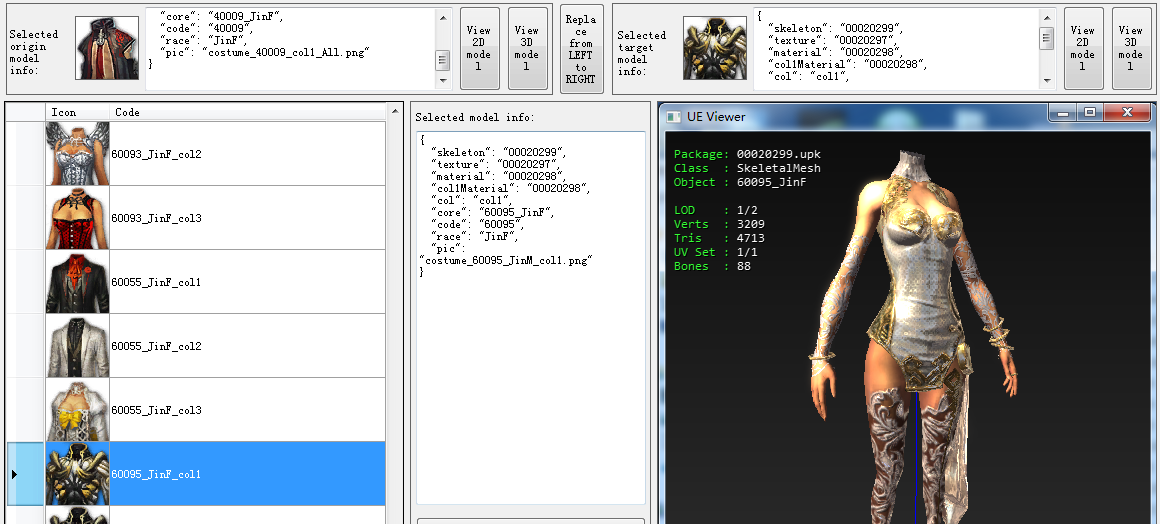
Task: Click the Tris 4713 value in viewer
Action: click(x=751, y=238)
